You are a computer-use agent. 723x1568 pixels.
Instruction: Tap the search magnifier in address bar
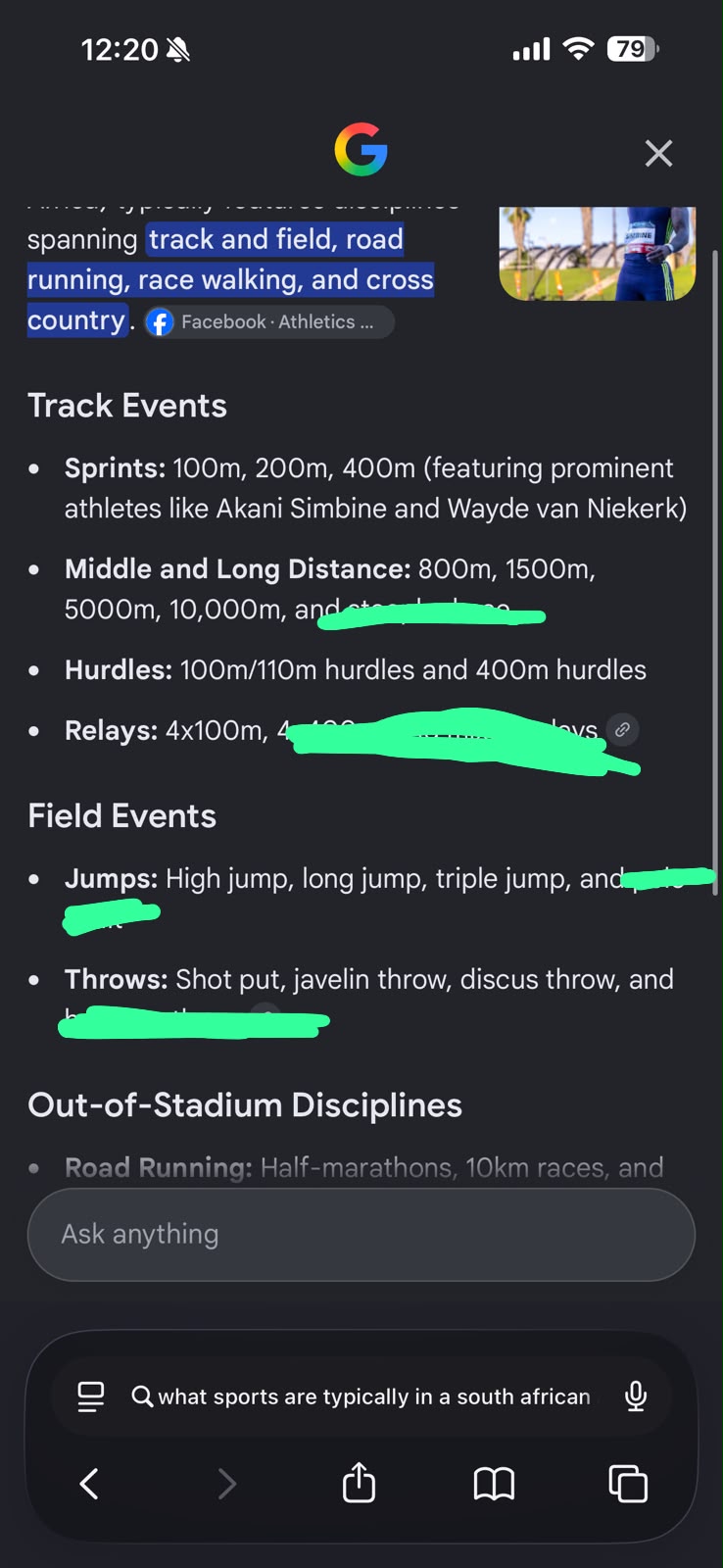coord(142,1396)
